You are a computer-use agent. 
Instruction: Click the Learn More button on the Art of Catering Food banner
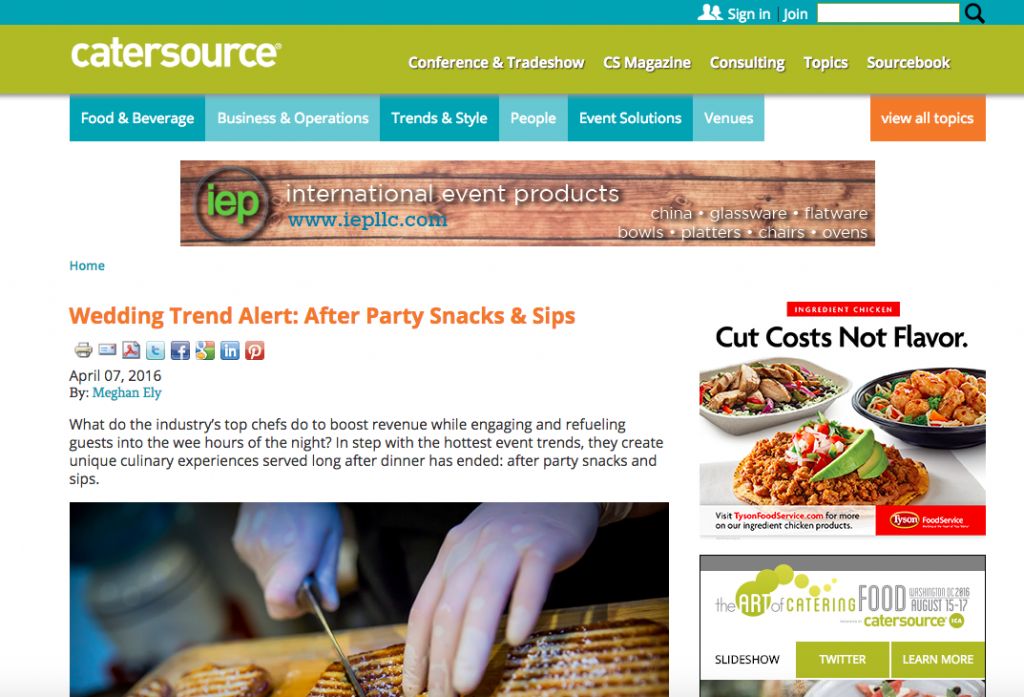(938, 660)
